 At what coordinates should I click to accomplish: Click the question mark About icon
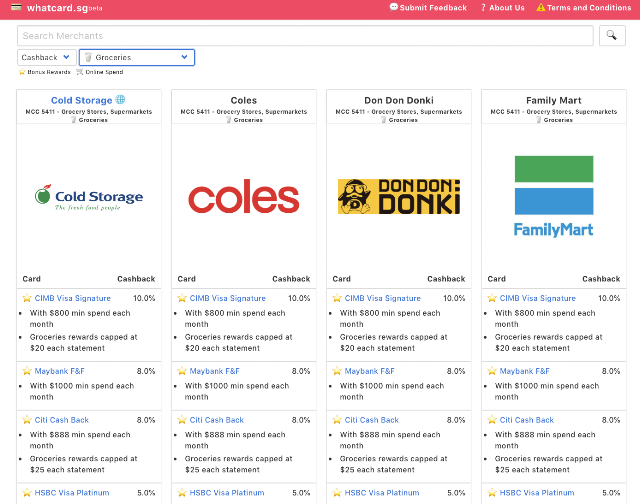point(483,7)
